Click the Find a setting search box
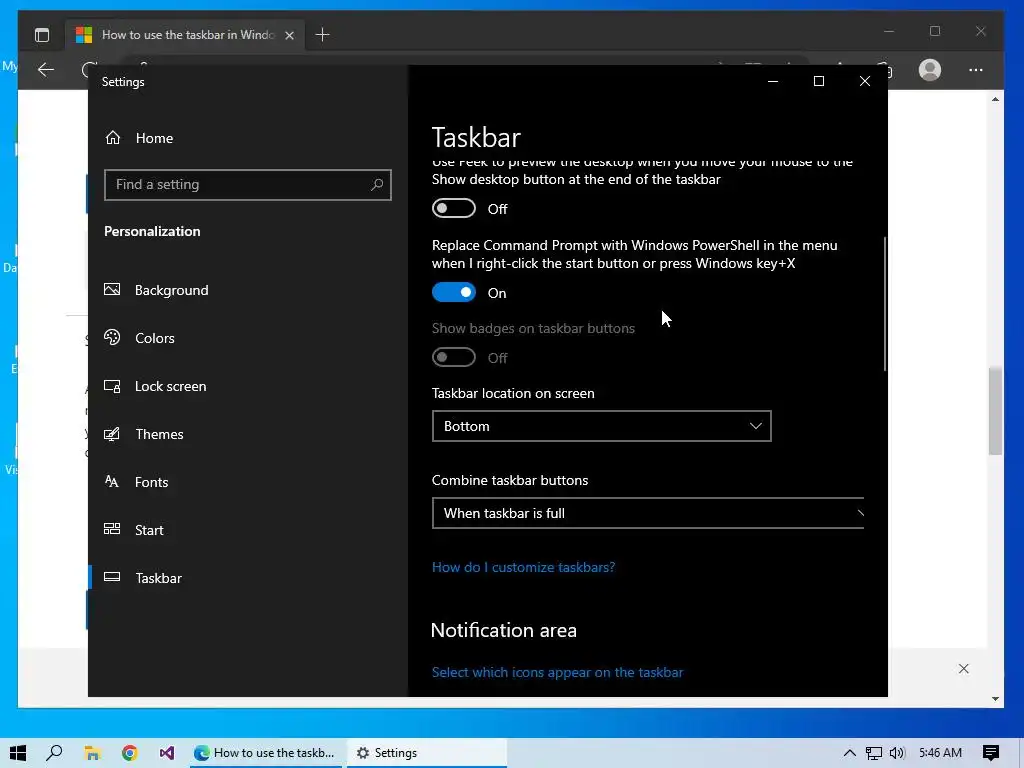This screenshot has height=768, width=1024. click(248, 185)
